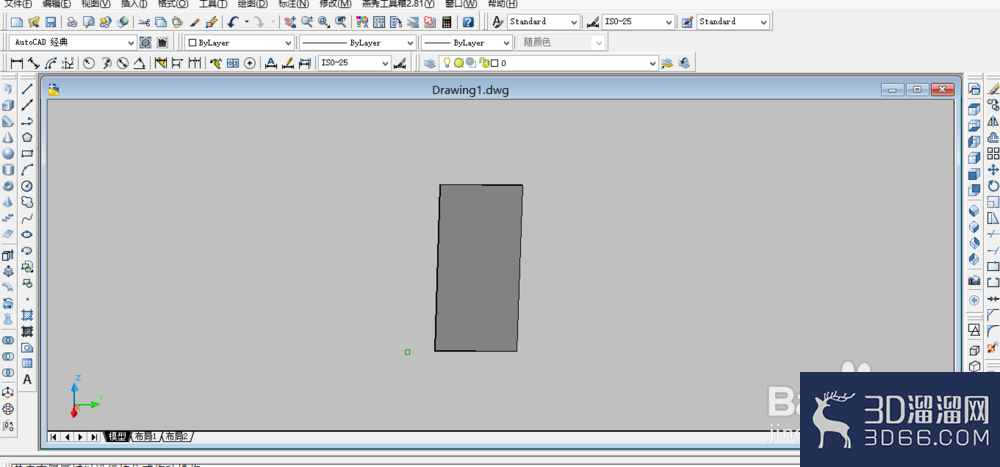Open the Layer Properties Manager icon
1000x467 pixels.
(x=430, y=63)
